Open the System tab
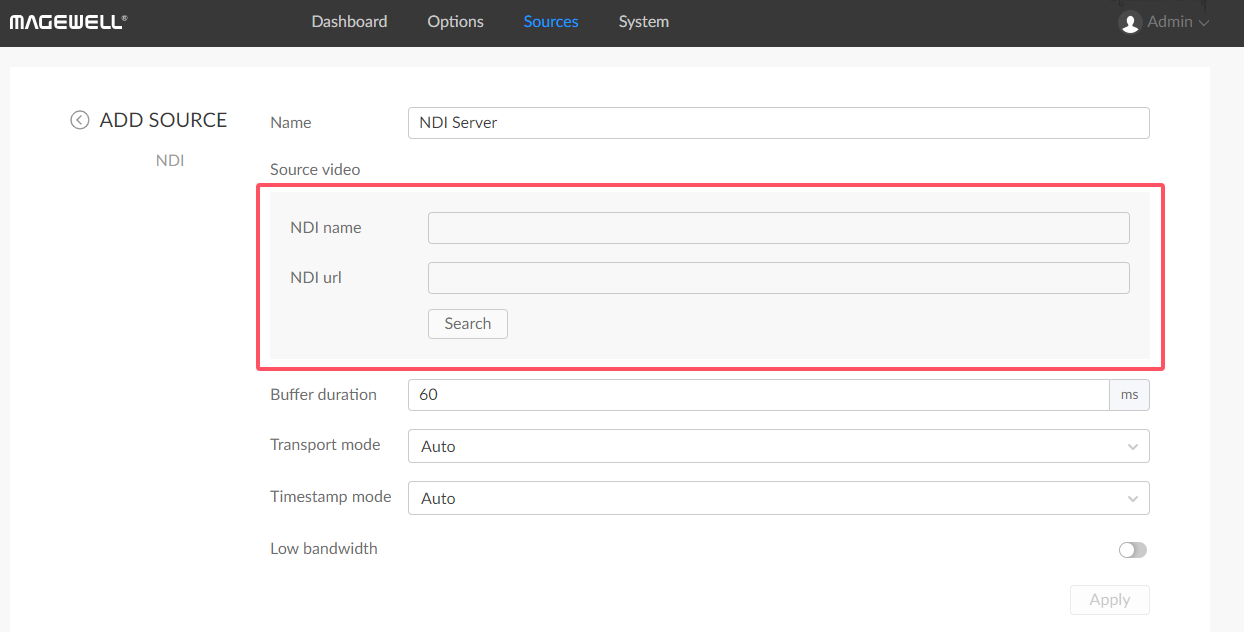 643,22
